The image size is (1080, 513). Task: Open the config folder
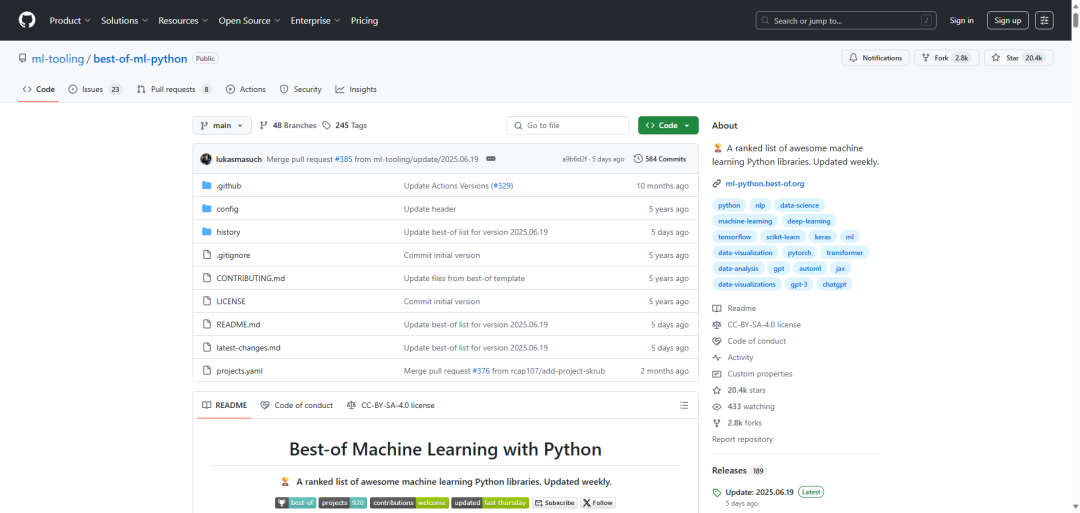tap(227, 209)
